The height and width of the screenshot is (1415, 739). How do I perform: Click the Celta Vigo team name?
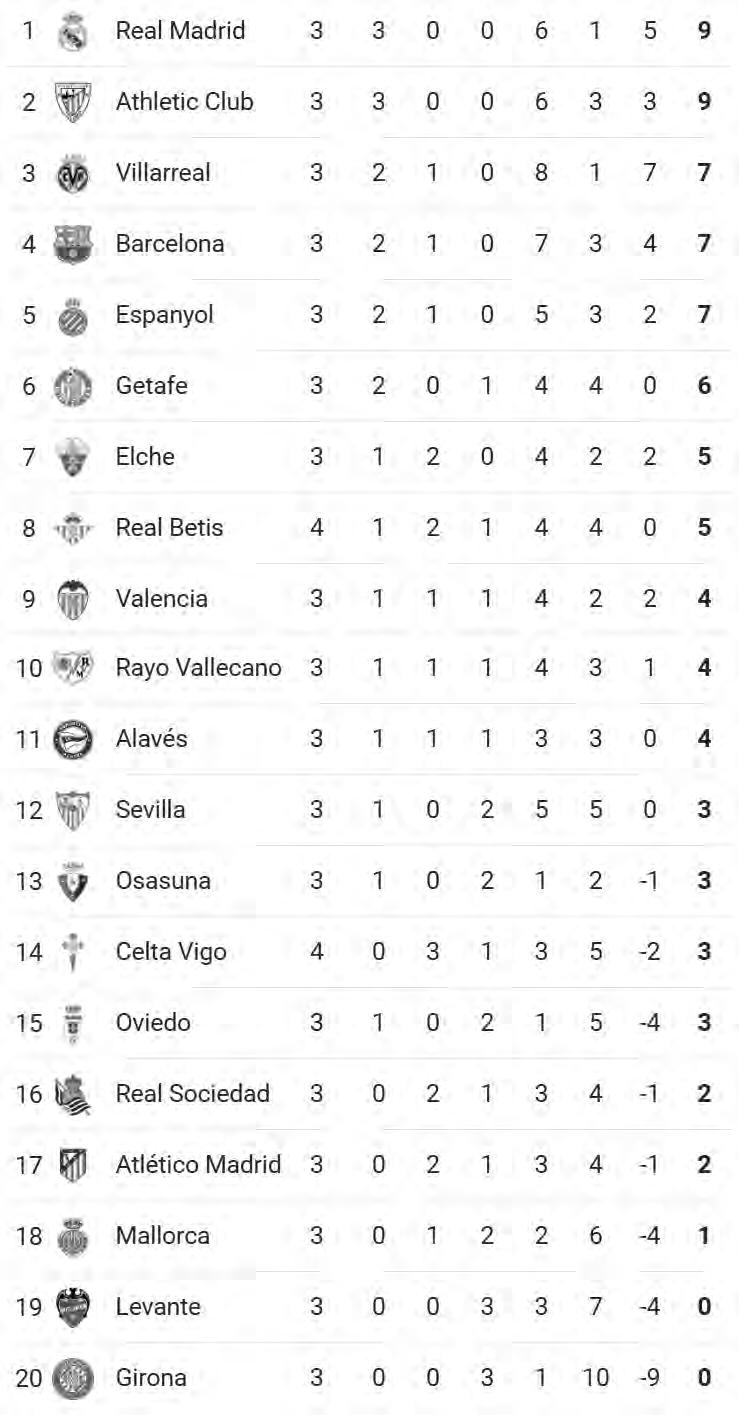point(171,952)
